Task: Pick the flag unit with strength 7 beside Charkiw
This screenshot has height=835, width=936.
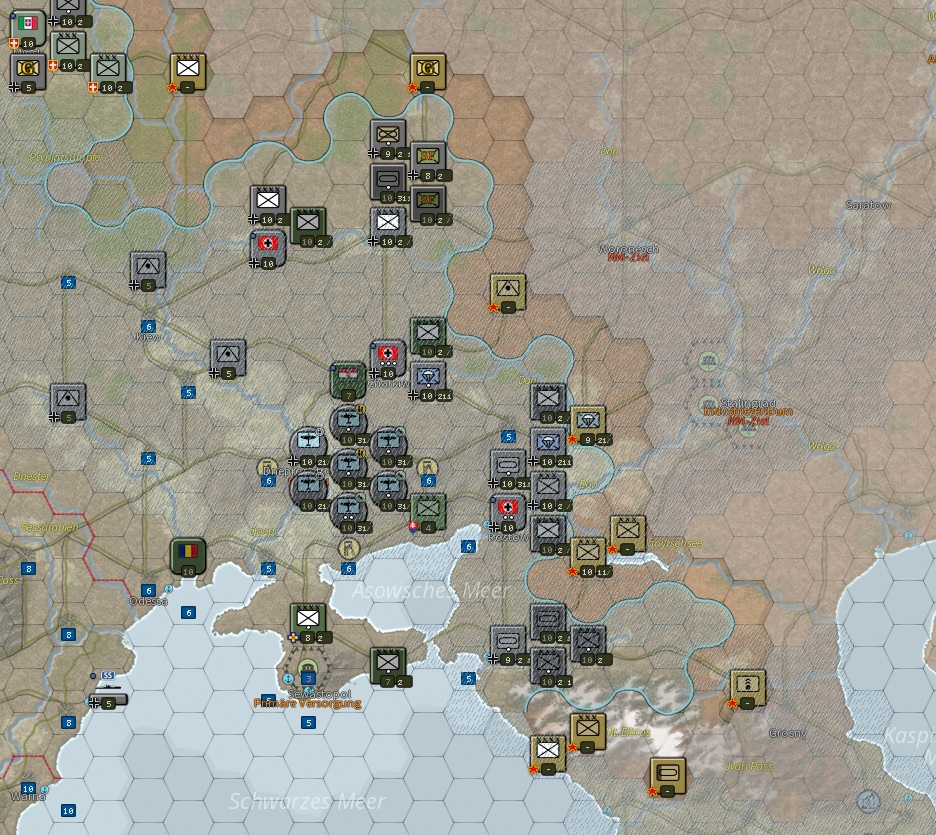Action: coord(348,381)
